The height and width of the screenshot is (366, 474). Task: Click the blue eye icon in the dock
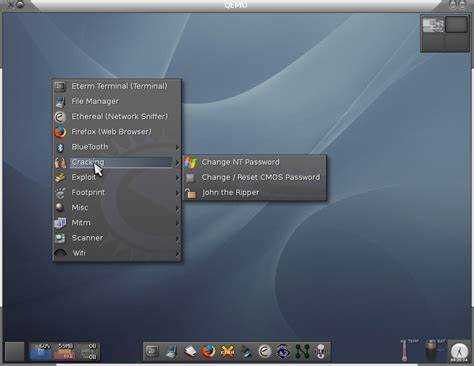pos(283,352)
